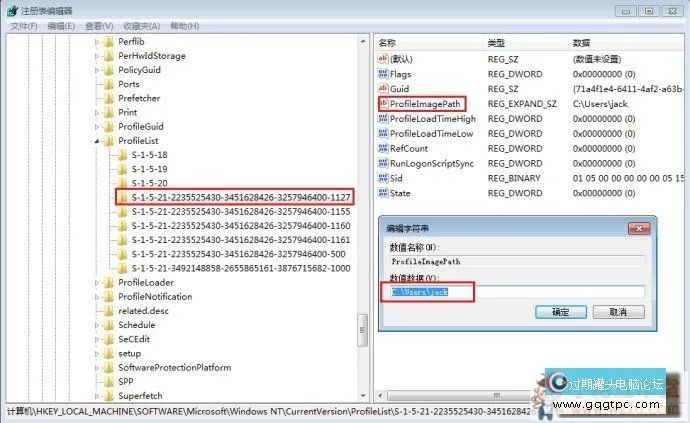Click the RunLogonScriptSync value icon
This screenshot has width=690, height=423.
(x=383, y=163)
